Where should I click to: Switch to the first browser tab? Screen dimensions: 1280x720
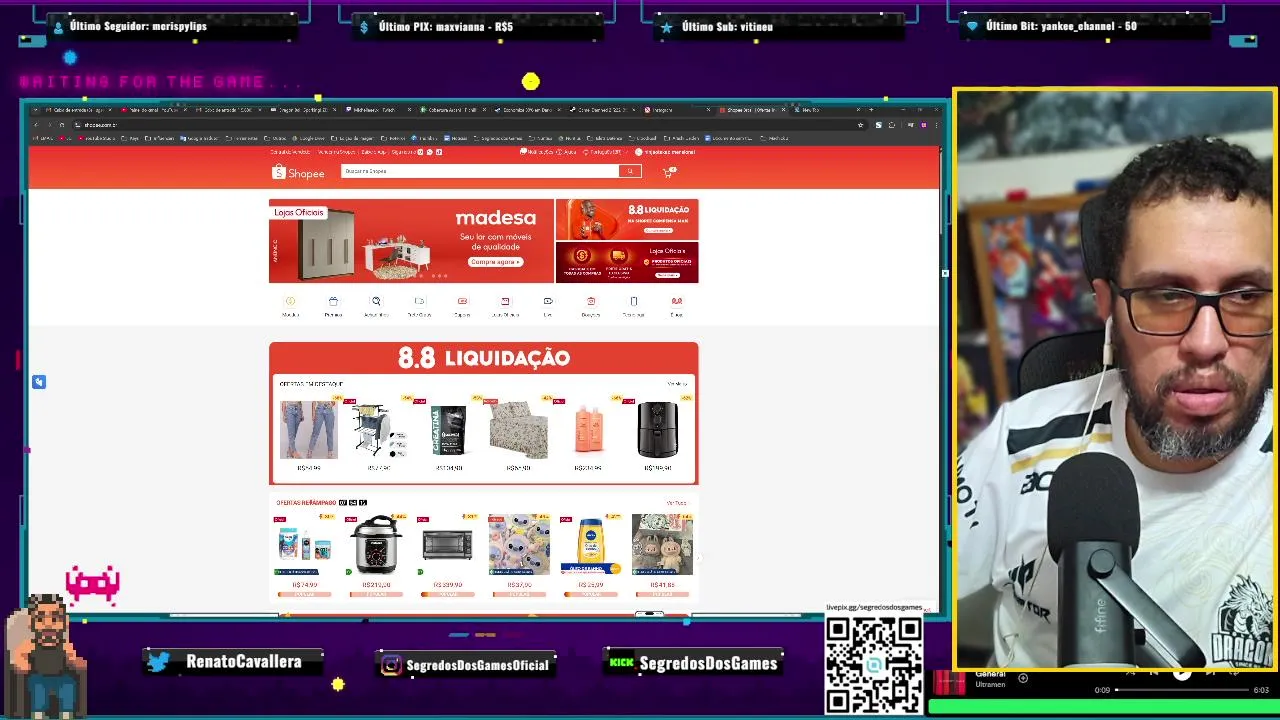[x=78, y=110]
